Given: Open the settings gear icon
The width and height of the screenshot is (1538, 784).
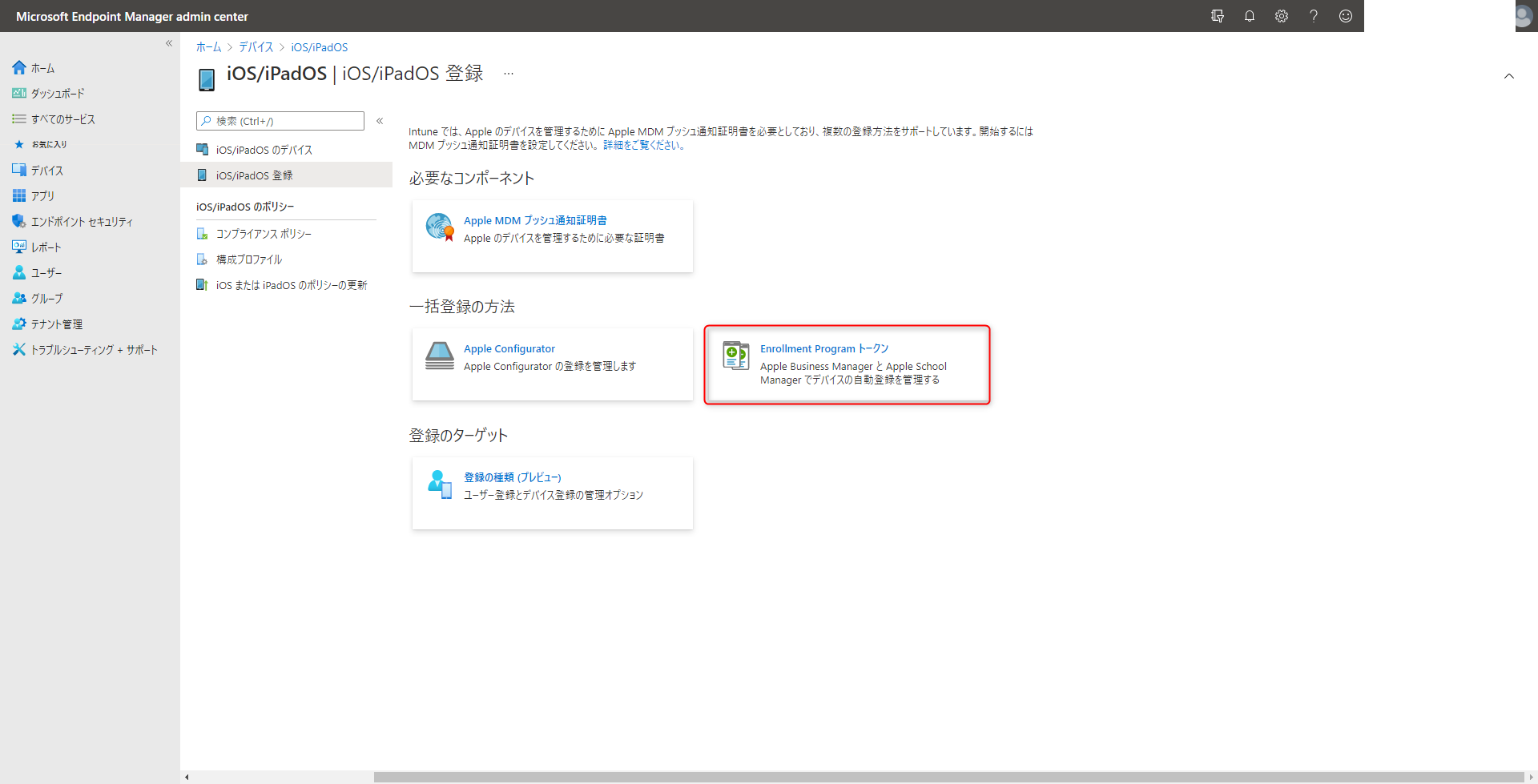Looking at the screenshot, I should click(1282, 15).
